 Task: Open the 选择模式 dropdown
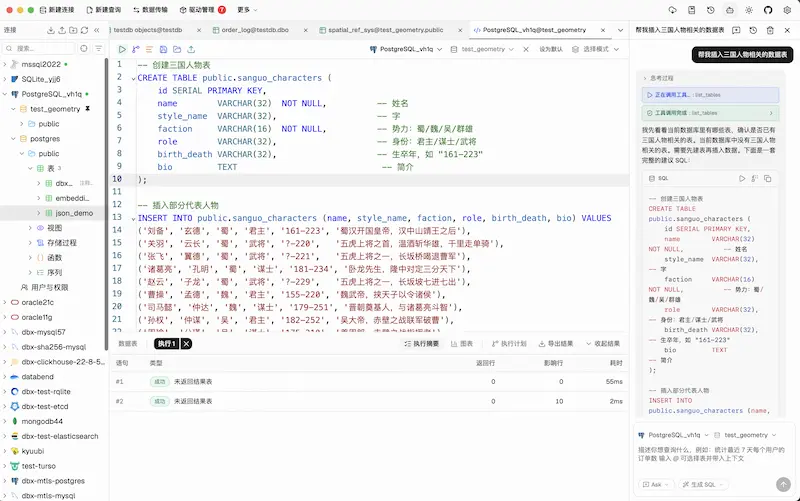coord(595,49)
